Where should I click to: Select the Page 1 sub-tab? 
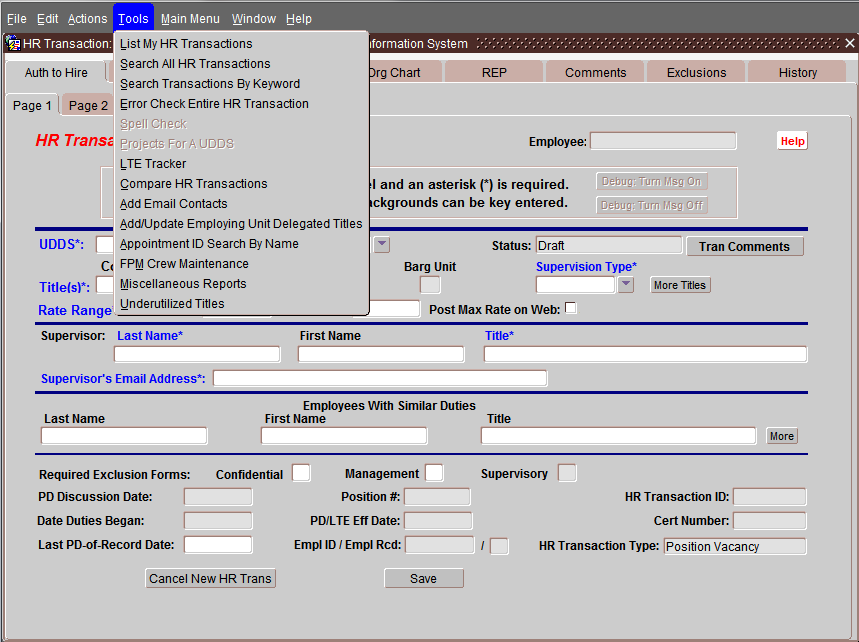pyautogui.click(x=32, y=105)
